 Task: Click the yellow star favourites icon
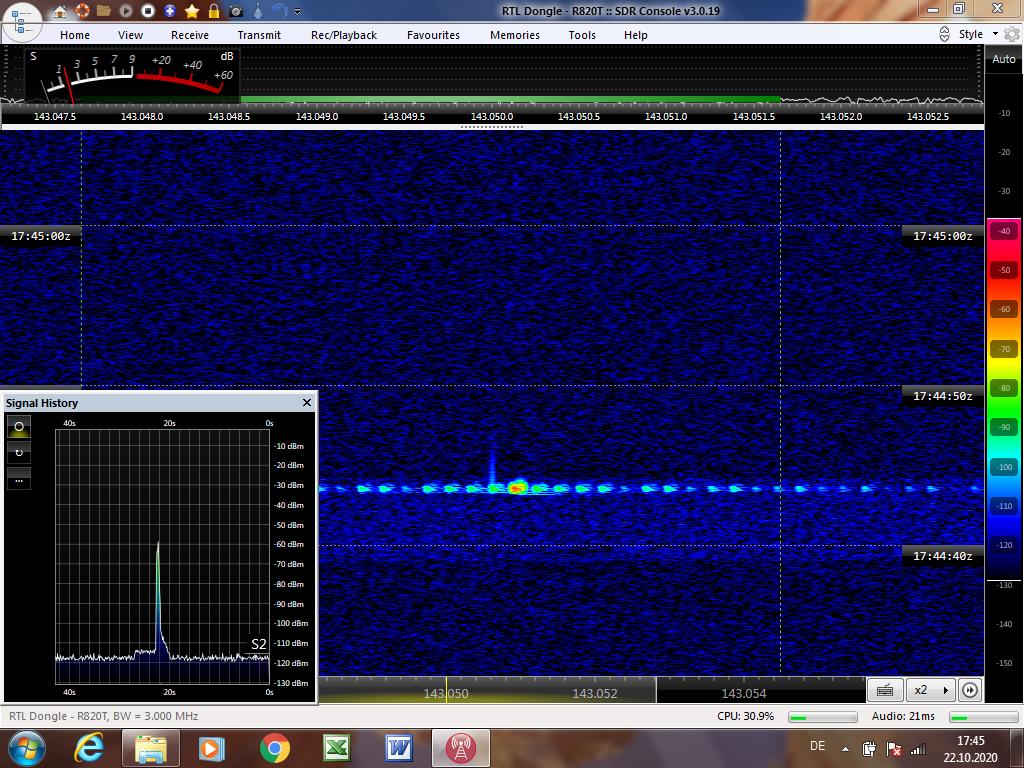(192, 11)
